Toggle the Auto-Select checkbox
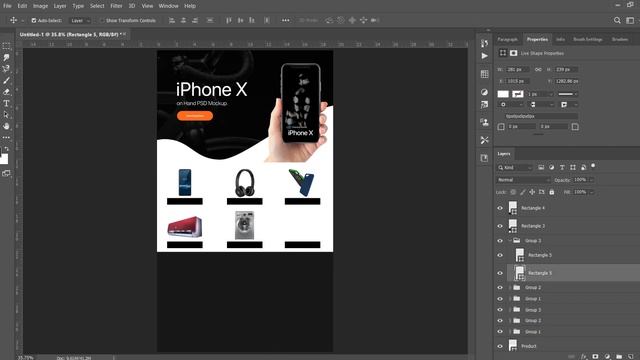Viewport: 640px width, 360px height. click(34, 20)
